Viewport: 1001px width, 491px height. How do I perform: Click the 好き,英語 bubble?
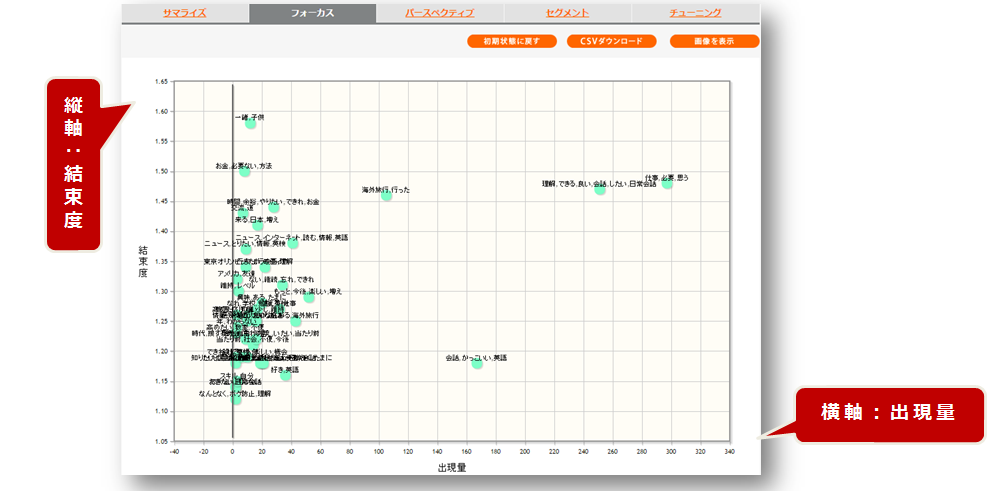click(285, 375)
